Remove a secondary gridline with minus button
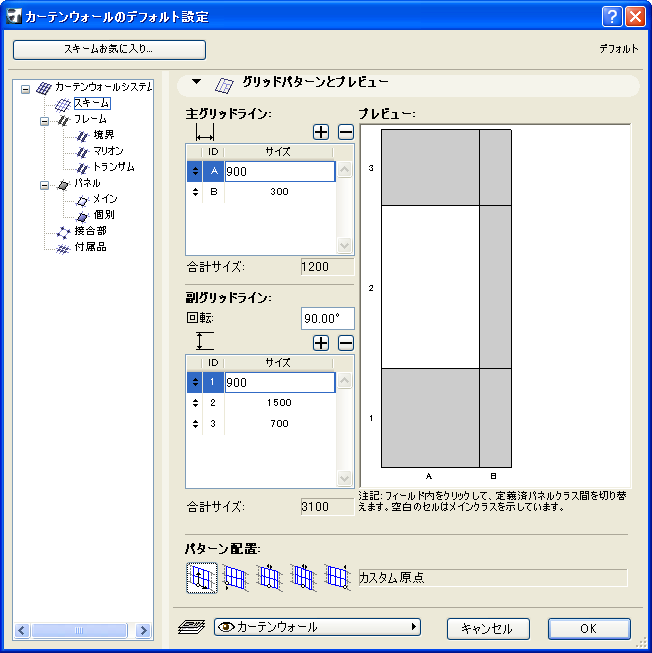This screenshot has height=653, width=652. [x=346, y=343]
